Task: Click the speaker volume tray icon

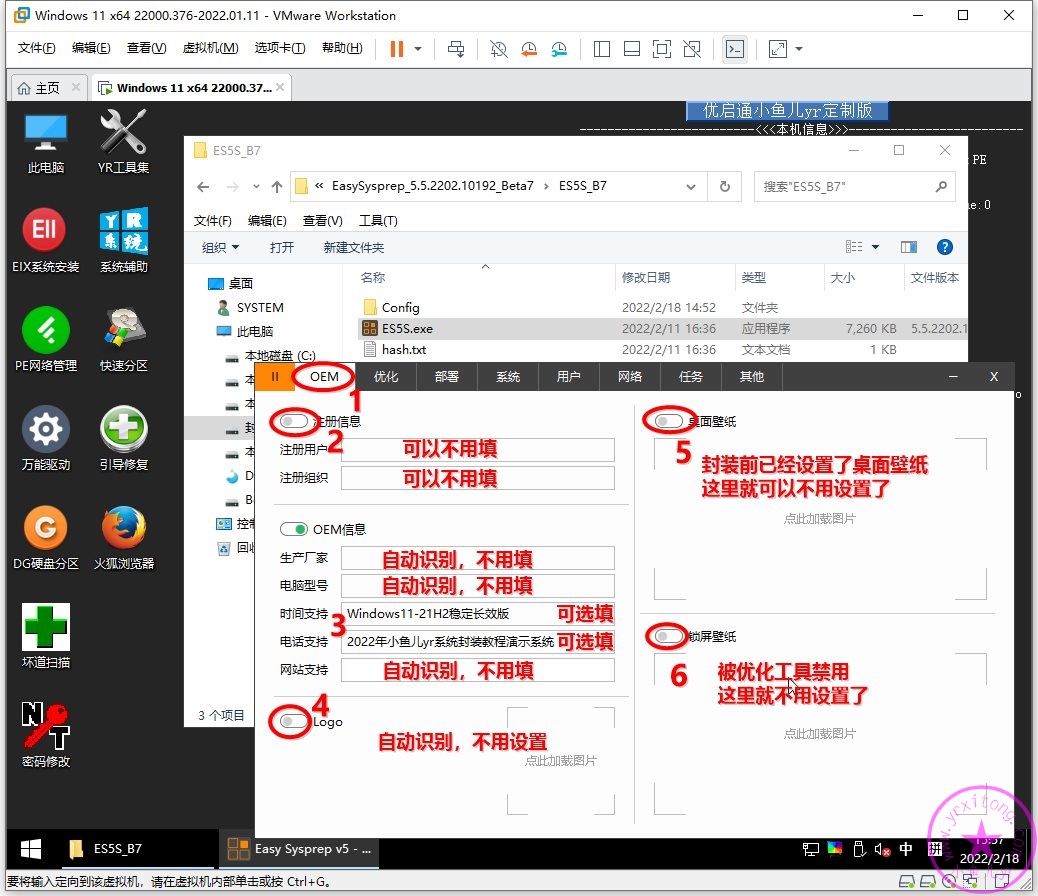Action: [882, 849]
